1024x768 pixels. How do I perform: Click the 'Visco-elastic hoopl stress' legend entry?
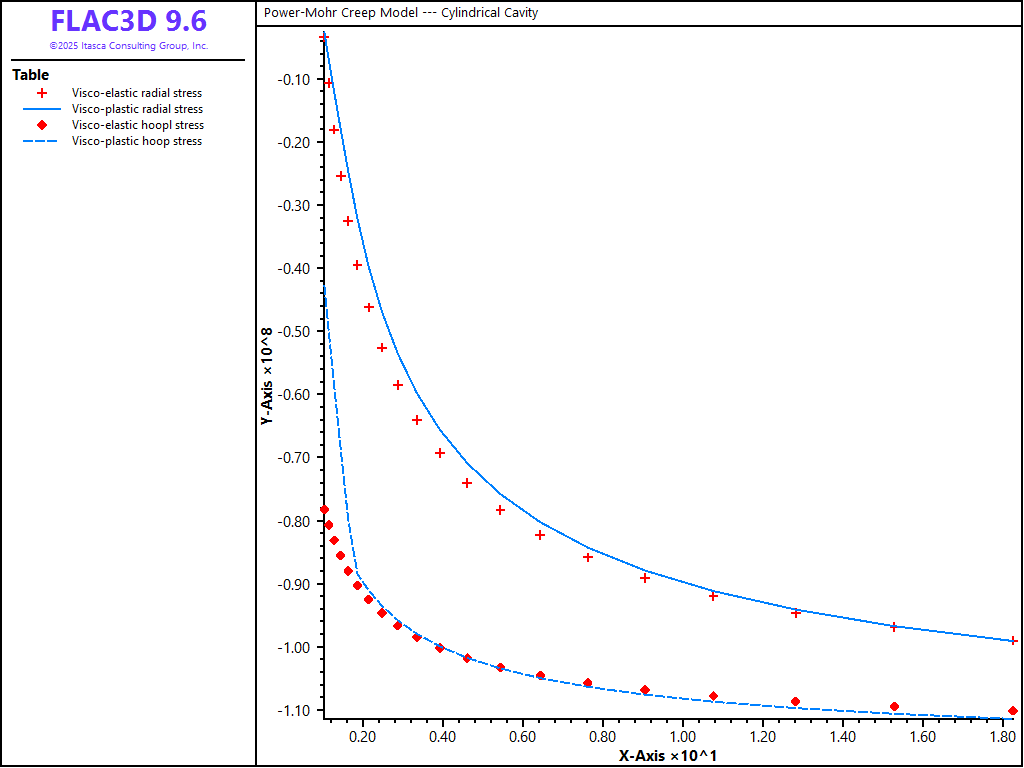pos(138,125)
